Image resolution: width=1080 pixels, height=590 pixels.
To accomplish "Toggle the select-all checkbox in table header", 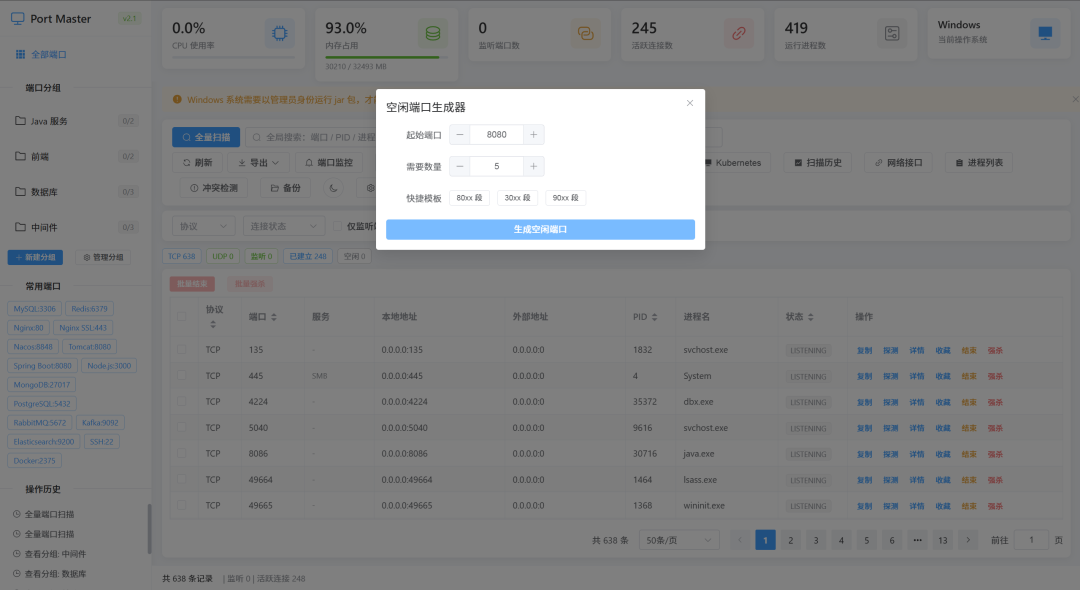I will [x=182, y=317].
